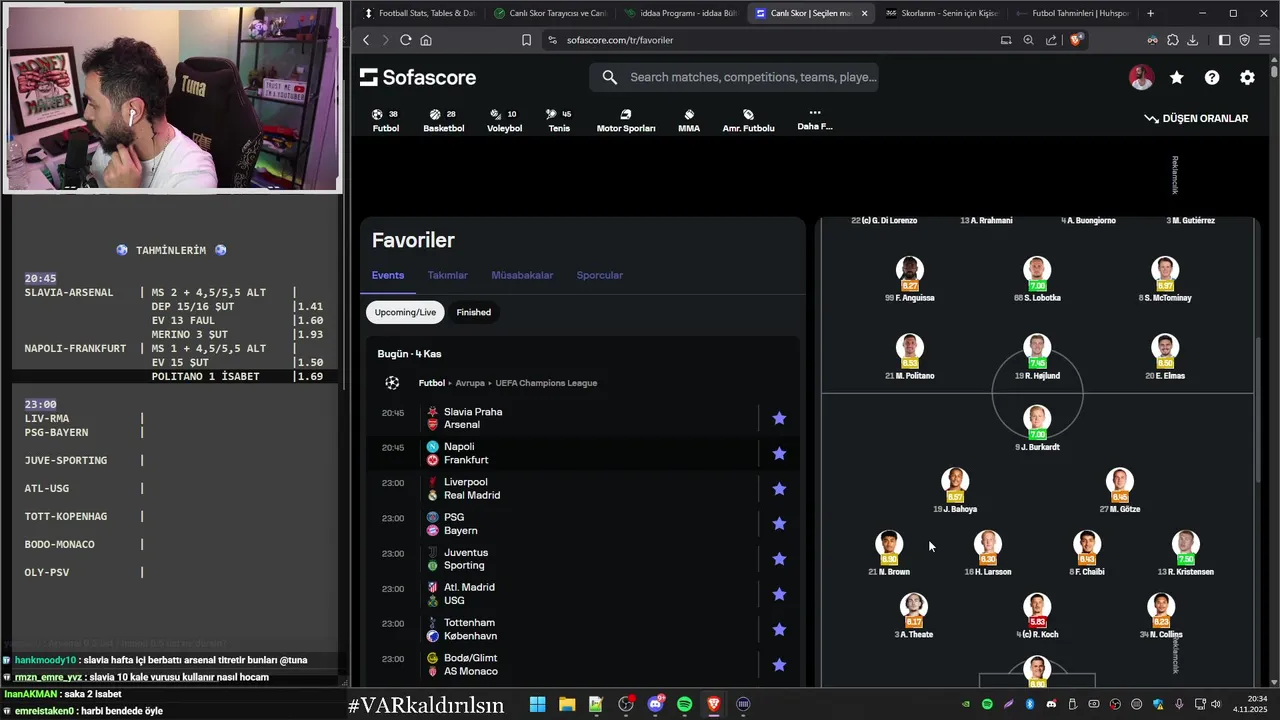This screenshot has height=720, width=1280.
Task: Select Finished filter
Action: point(474,312)
